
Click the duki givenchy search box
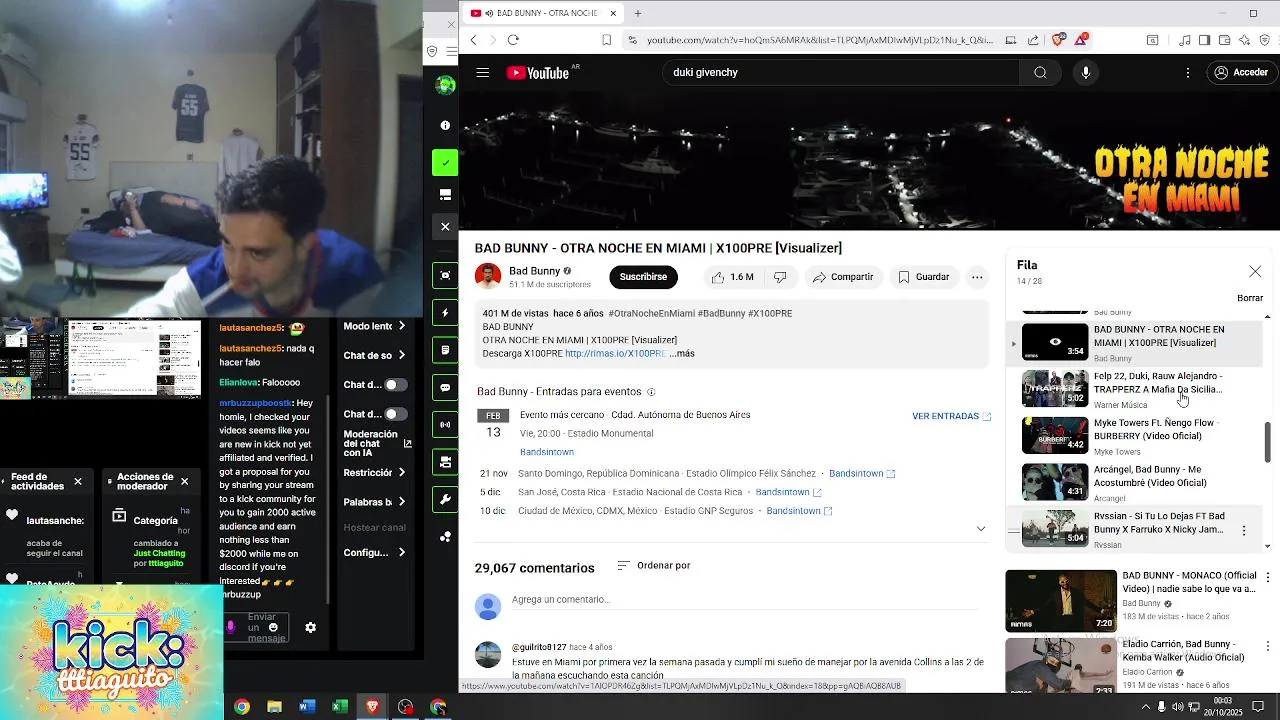point(840,73)
